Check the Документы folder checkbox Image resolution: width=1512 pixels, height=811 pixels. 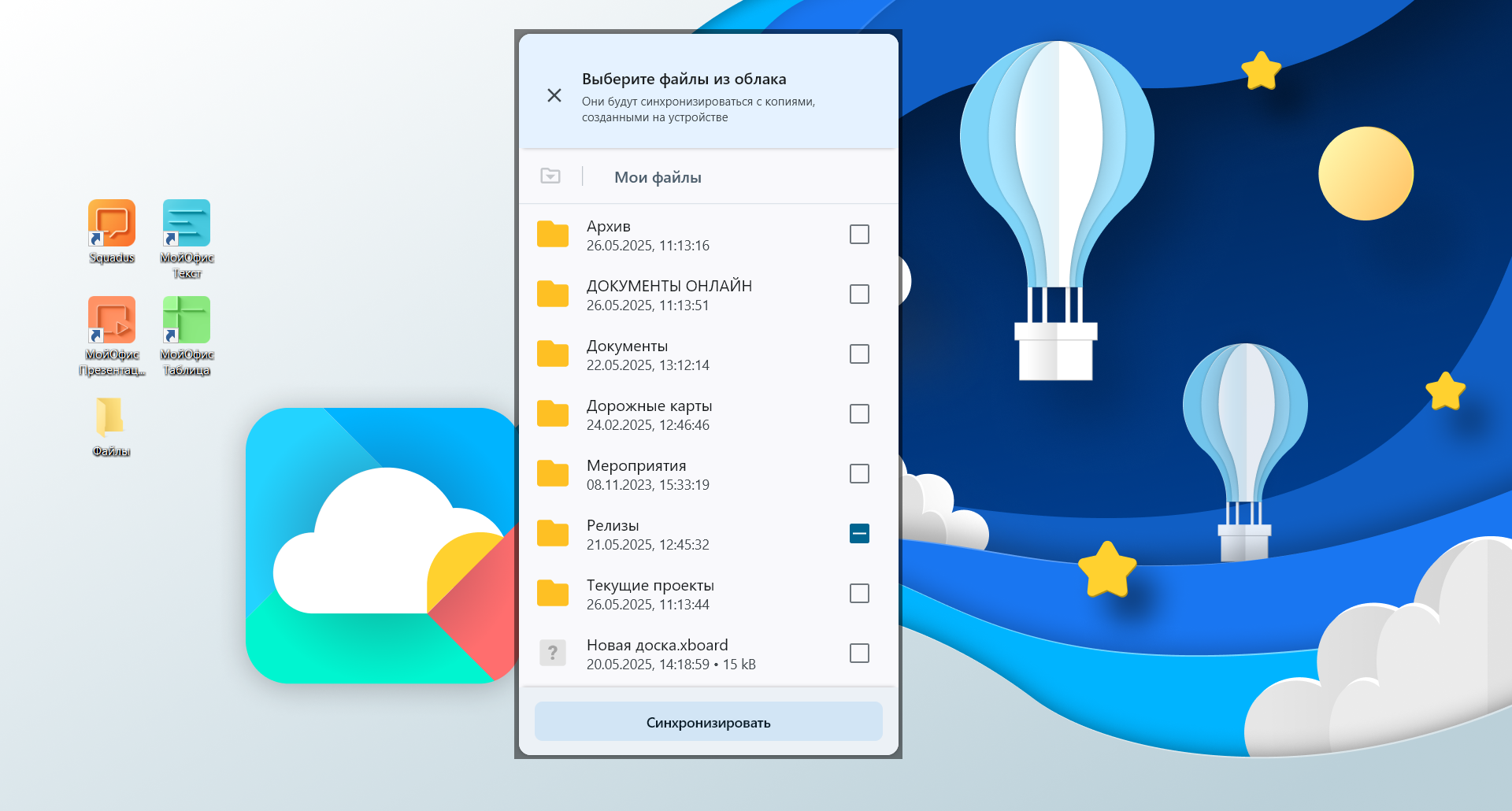point(859,354)
